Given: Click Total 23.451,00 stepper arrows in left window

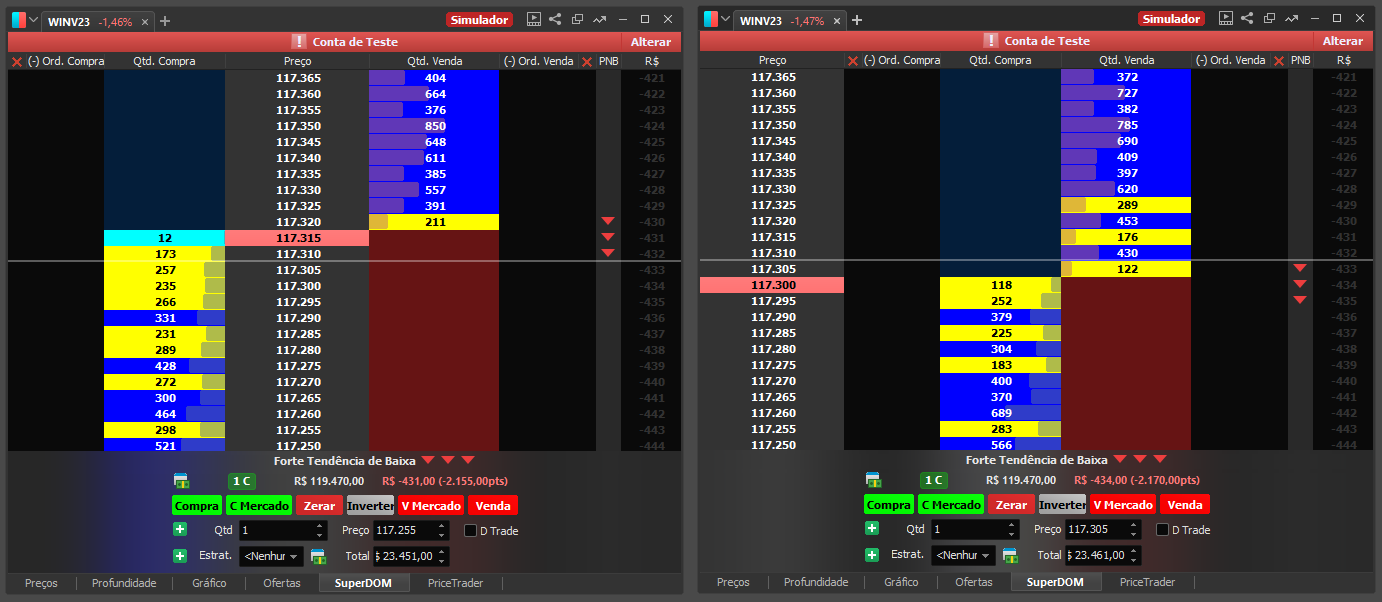Looking at the screenshot, I should point(442,556).
